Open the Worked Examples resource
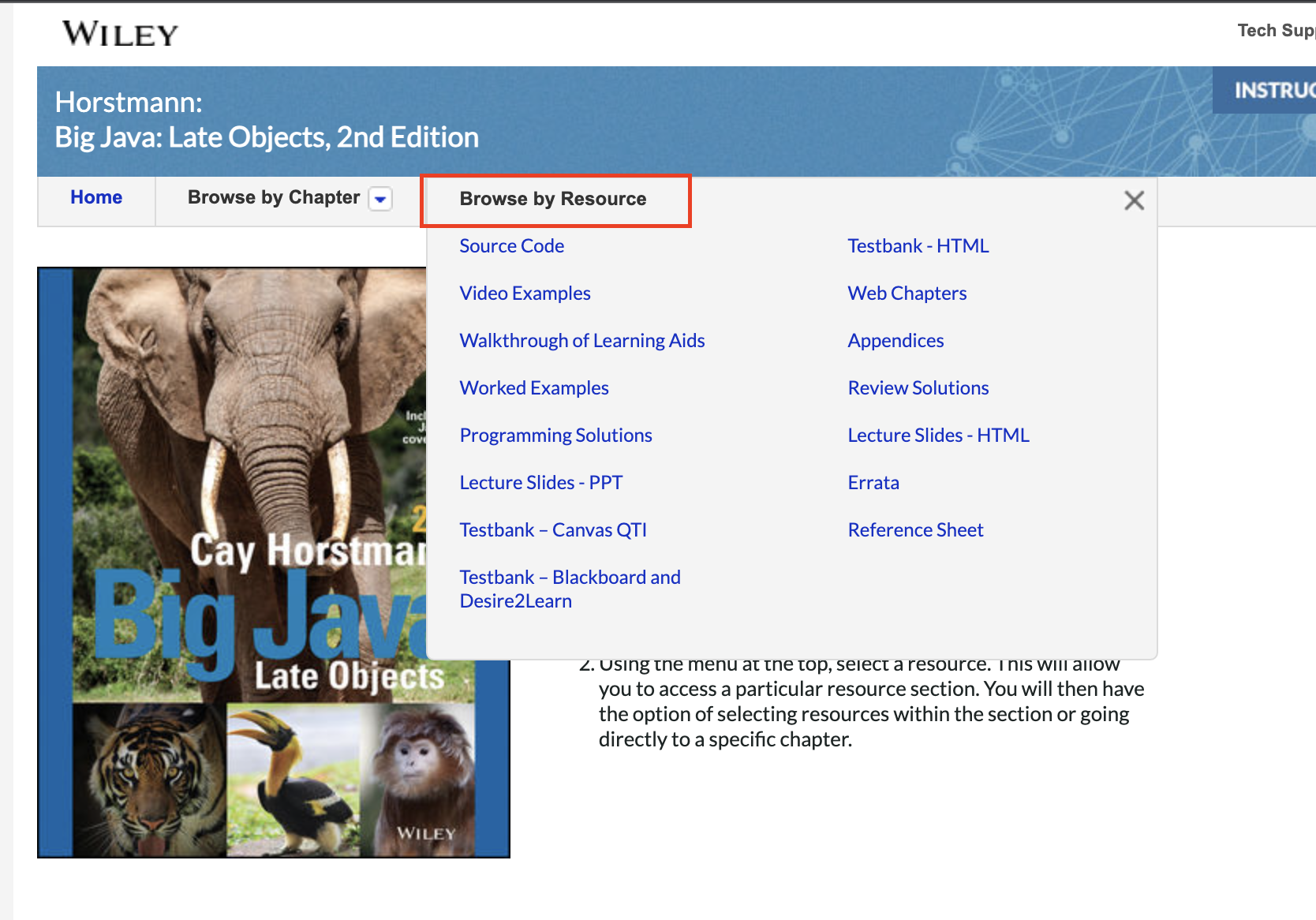 (x=534, y=388)
